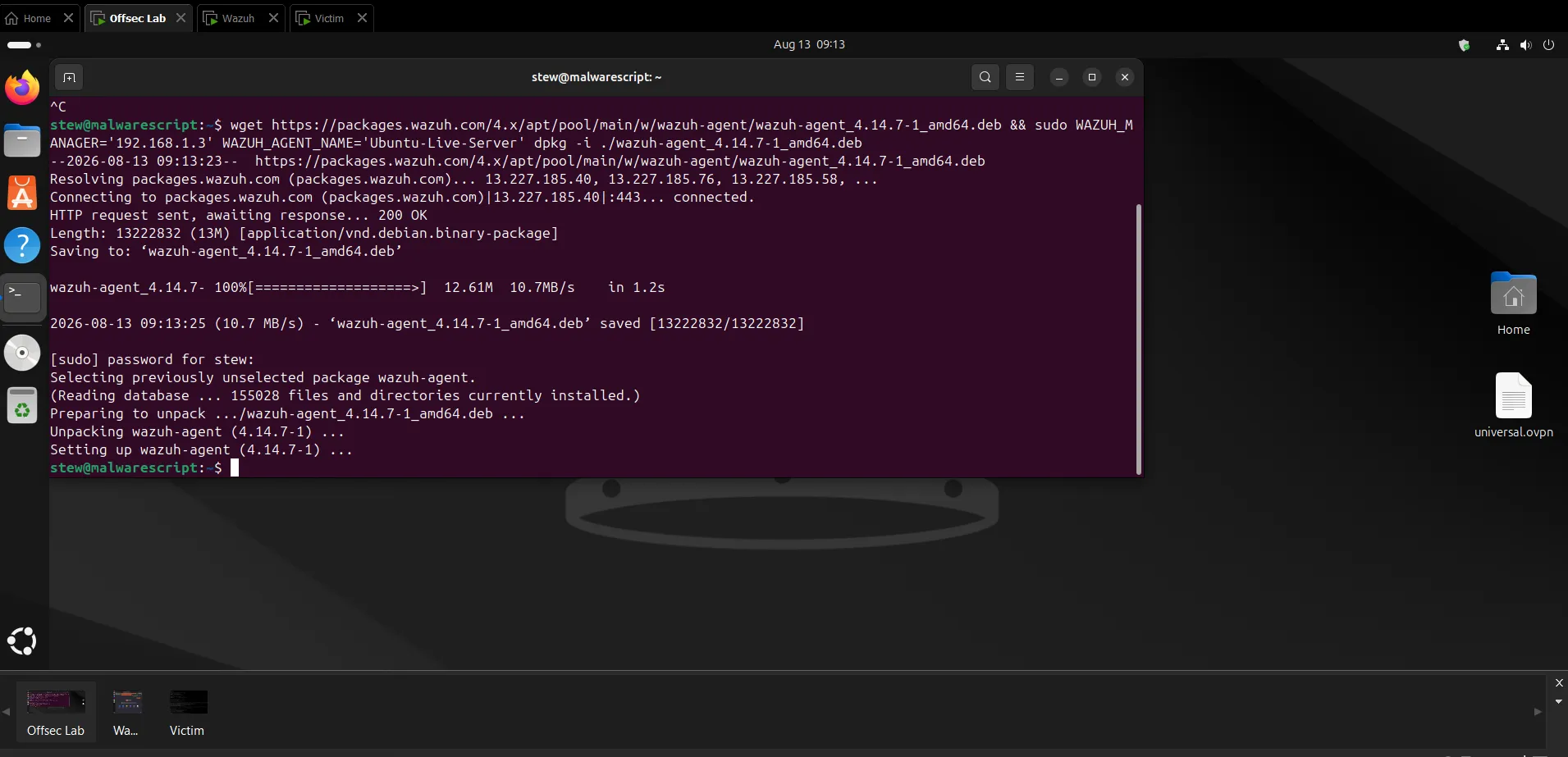Click the "[sudo] password for stew:" line
The image size is (1568, 757).
[153, 359]
